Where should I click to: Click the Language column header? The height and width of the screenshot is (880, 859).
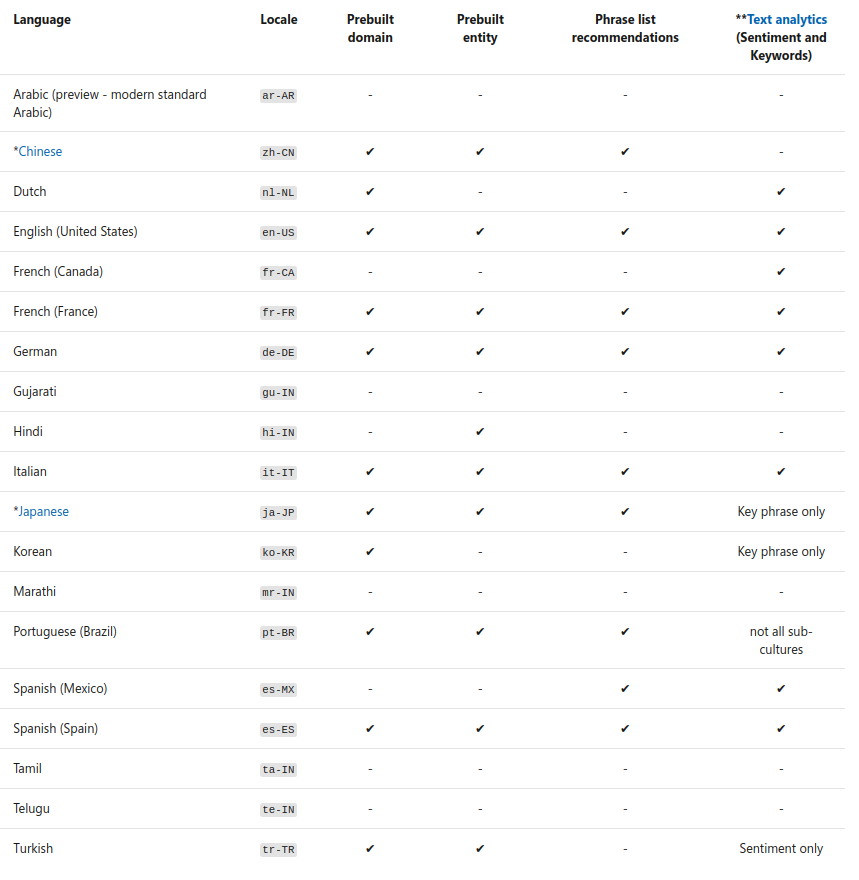pos(42,20)
